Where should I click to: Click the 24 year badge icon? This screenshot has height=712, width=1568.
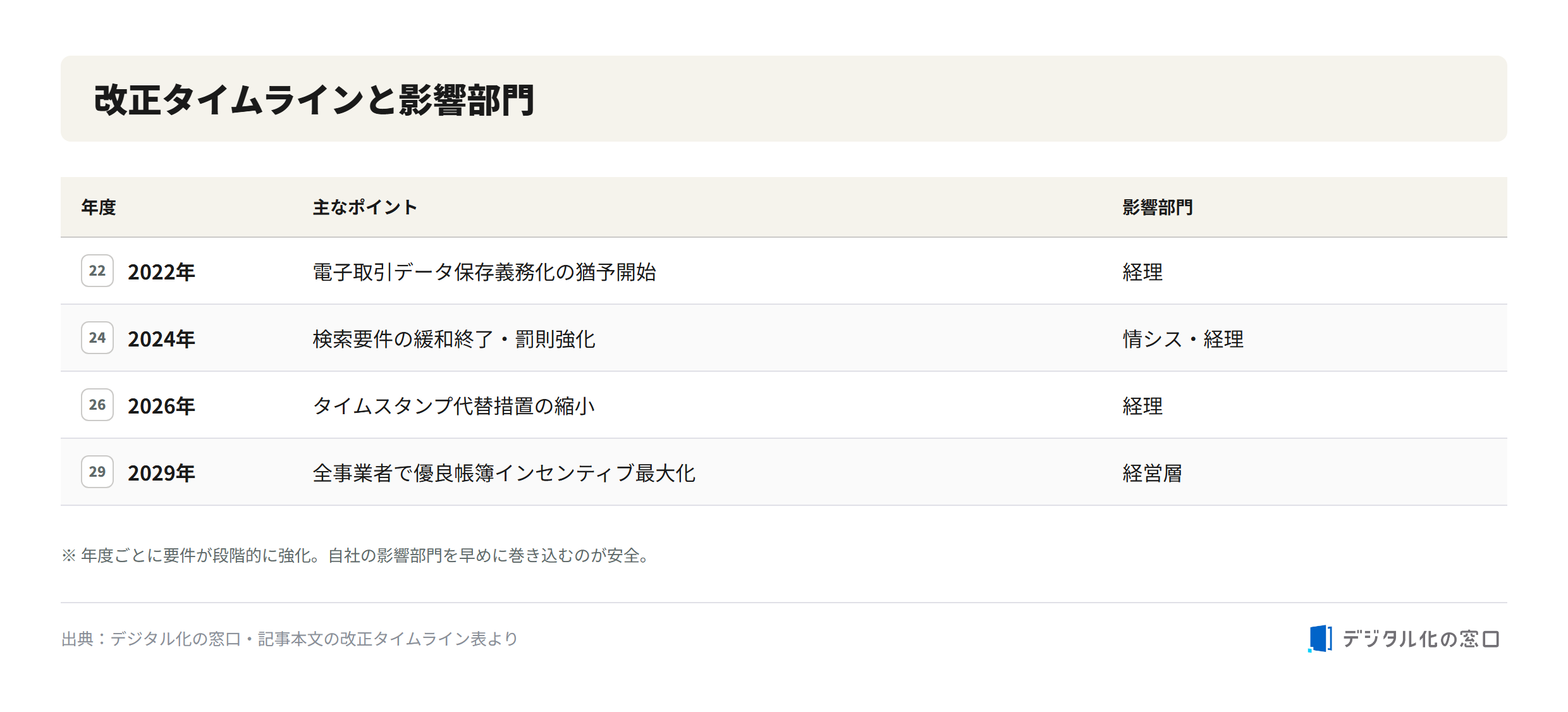97,338
